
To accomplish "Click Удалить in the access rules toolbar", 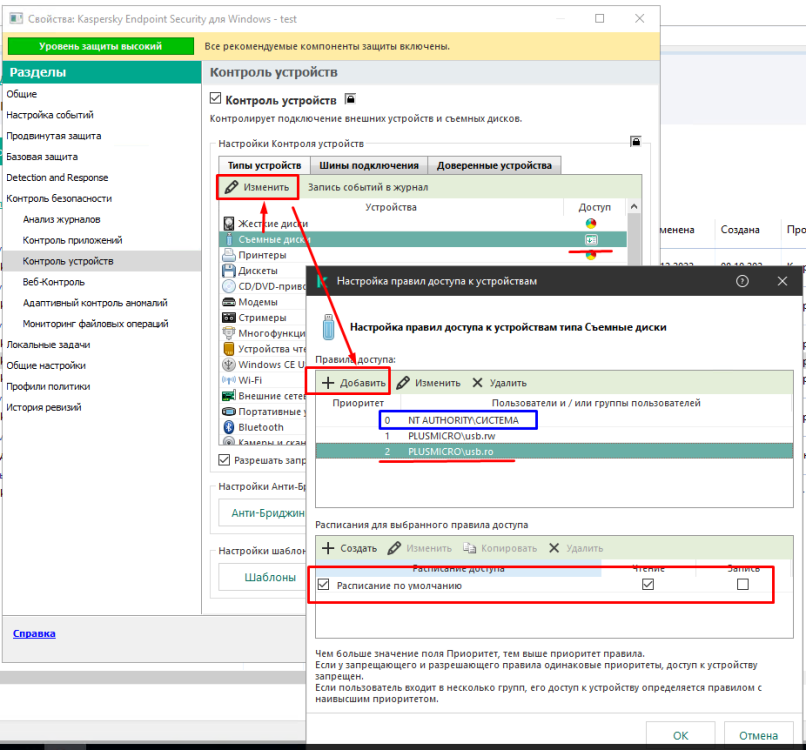I will tap(498, 383).
